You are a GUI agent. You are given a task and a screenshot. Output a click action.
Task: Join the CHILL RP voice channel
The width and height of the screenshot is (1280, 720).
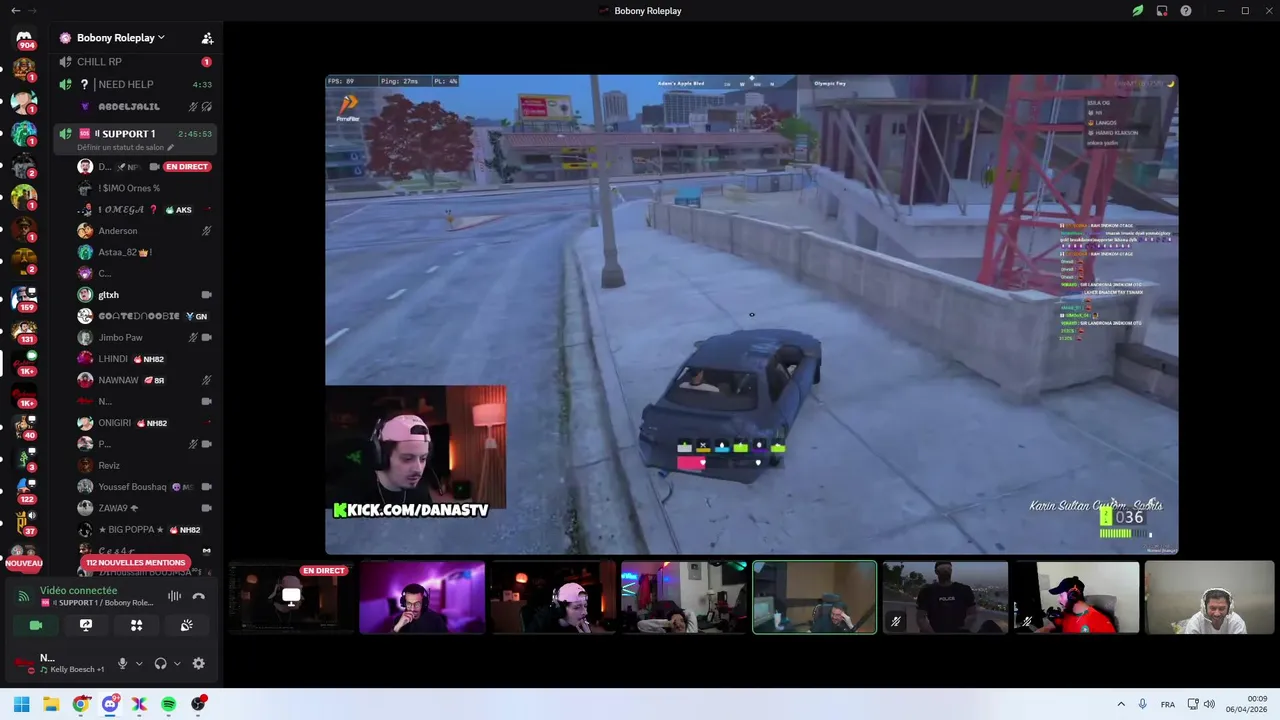136,62
